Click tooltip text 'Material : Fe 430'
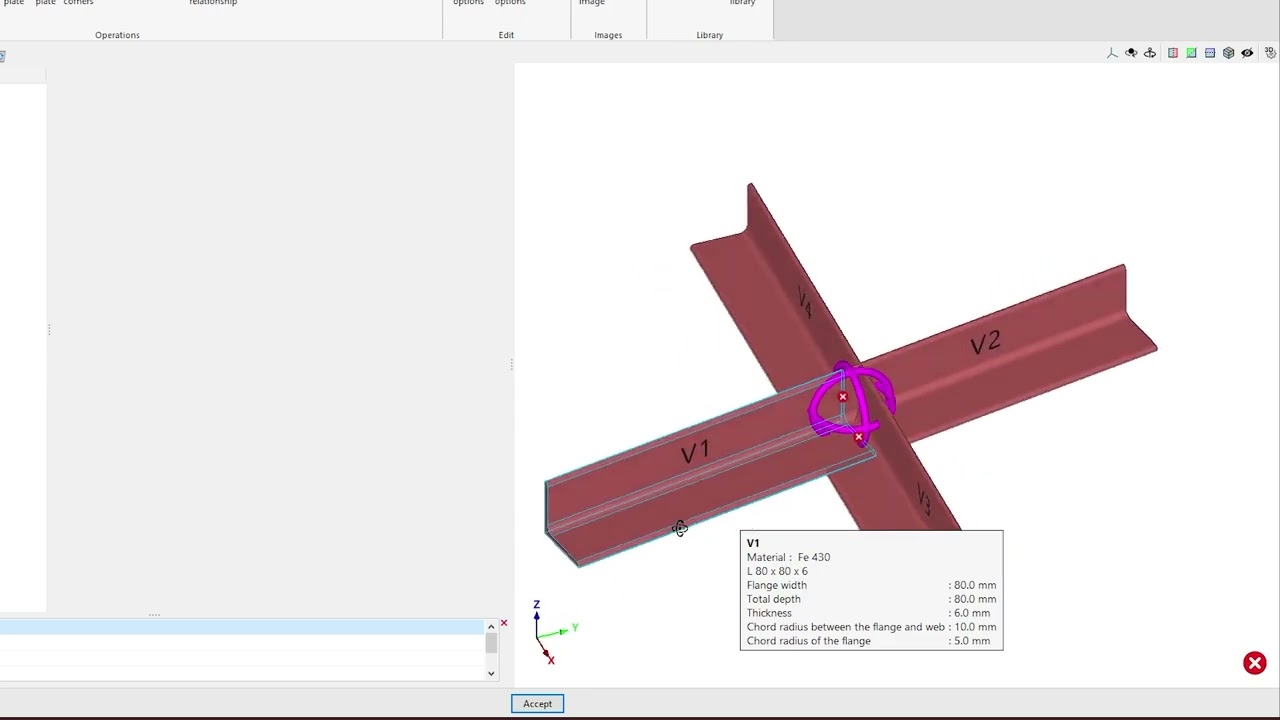 [x=788, y=557]
